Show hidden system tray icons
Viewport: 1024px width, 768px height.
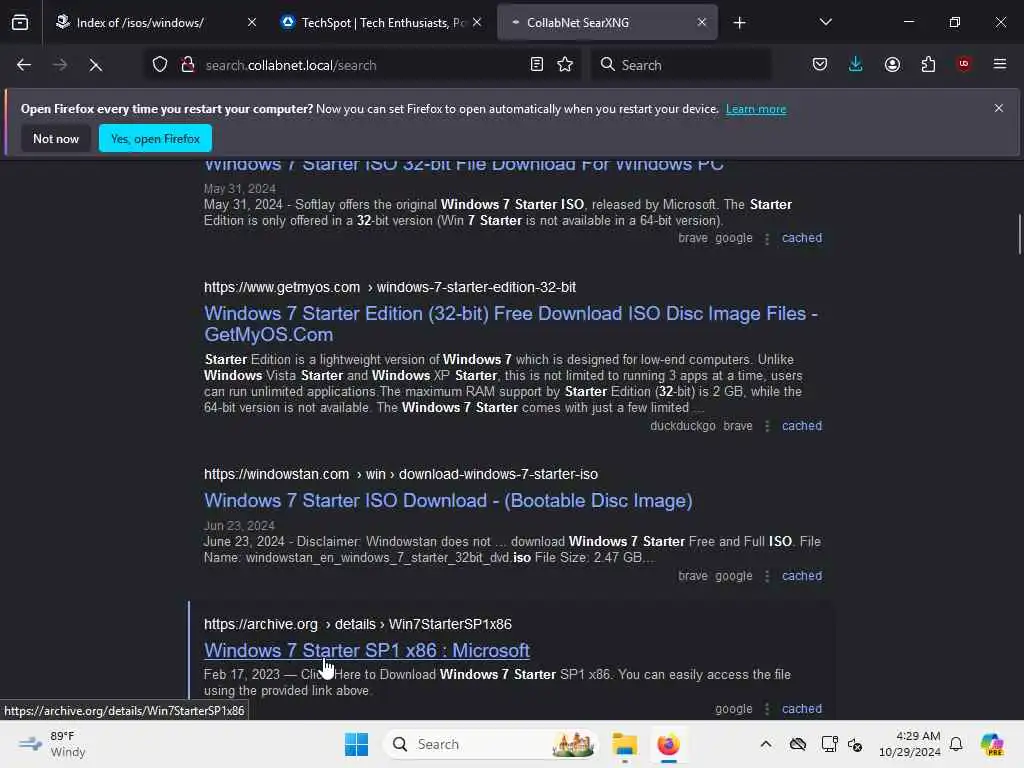pyautogui.click(x=766, y=744)
